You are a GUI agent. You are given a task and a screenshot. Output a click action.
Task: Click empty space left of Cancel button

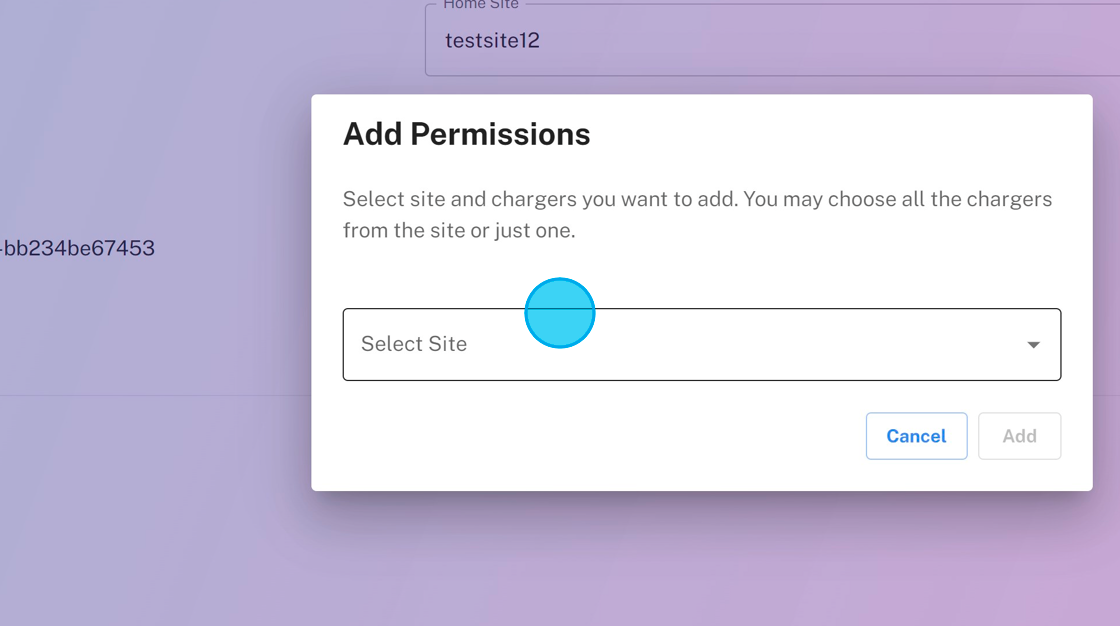click(600, 436)
